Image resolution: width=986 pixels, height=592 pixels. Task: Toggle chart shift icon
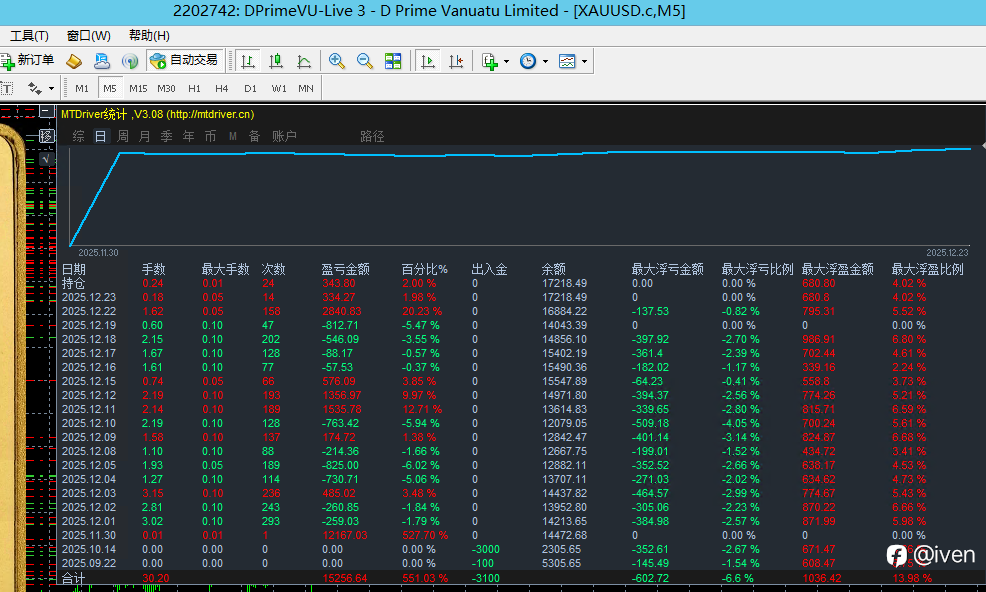coord(456,61)
